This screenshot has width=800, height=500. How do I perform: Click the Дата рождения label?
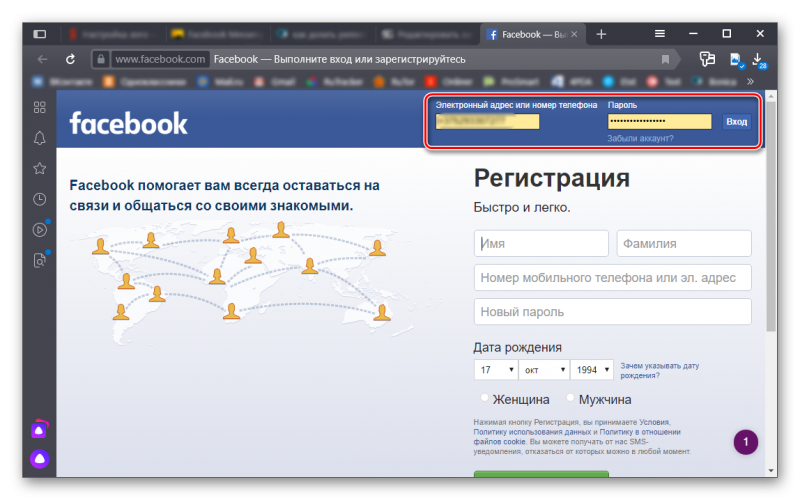[517, 347]
